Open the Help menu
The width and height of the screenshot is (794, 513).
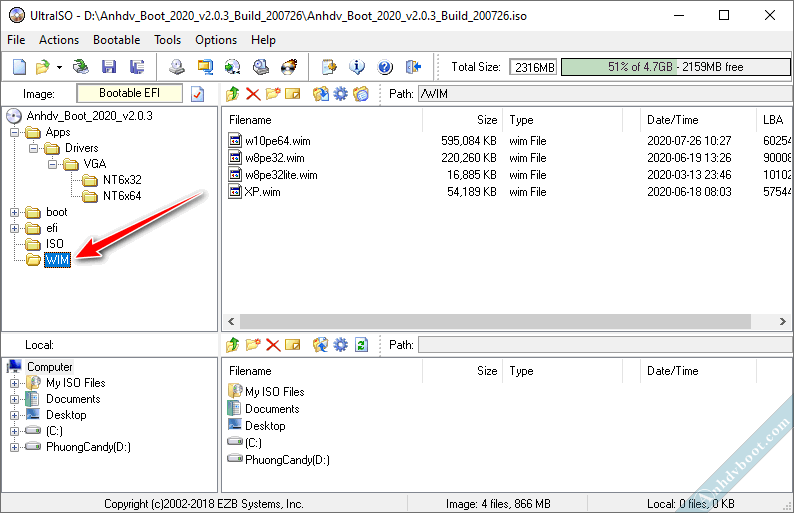[x=263, y=40]
